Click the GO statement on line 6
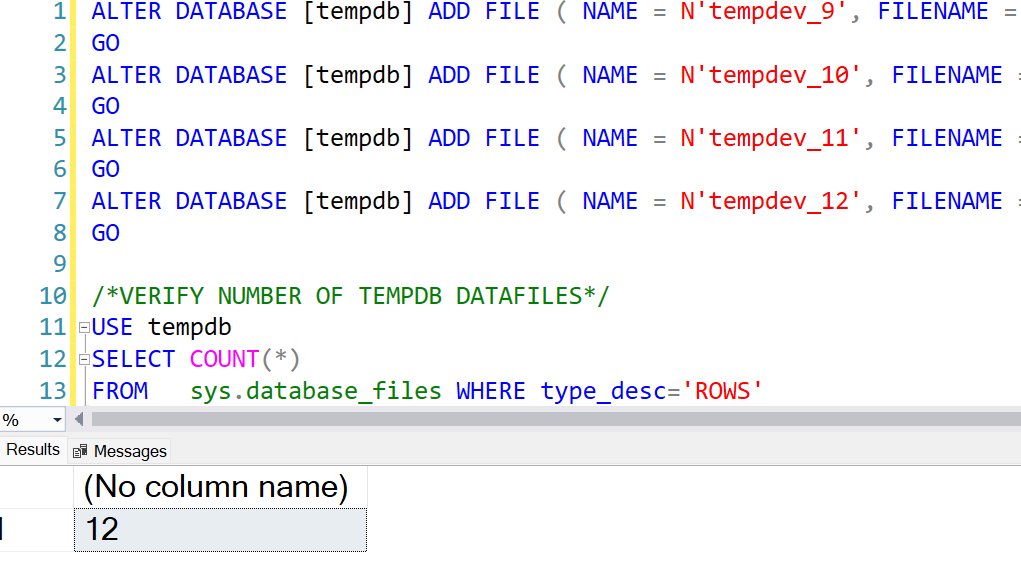1021x574 pixels. pos(105,169)
